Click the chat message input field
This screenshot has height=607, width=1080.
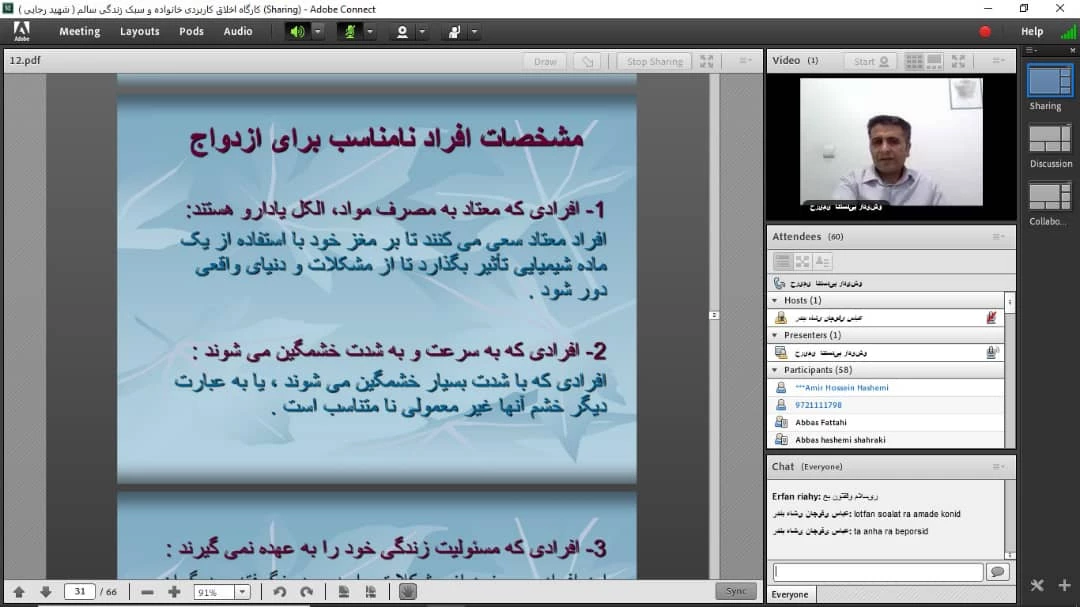pos(878,572)
